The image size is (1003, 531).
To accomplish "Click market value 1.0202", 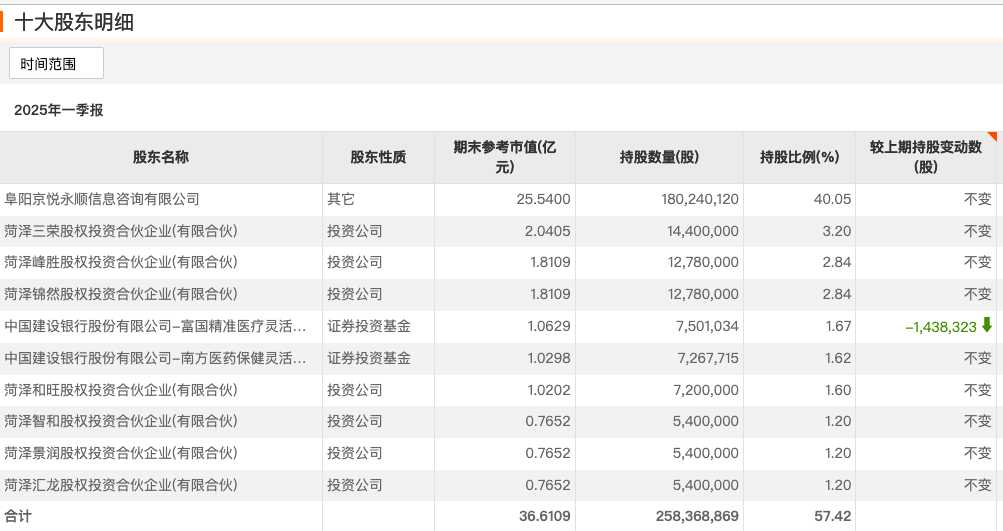I will pyautogui.click(x=549, y=390).
